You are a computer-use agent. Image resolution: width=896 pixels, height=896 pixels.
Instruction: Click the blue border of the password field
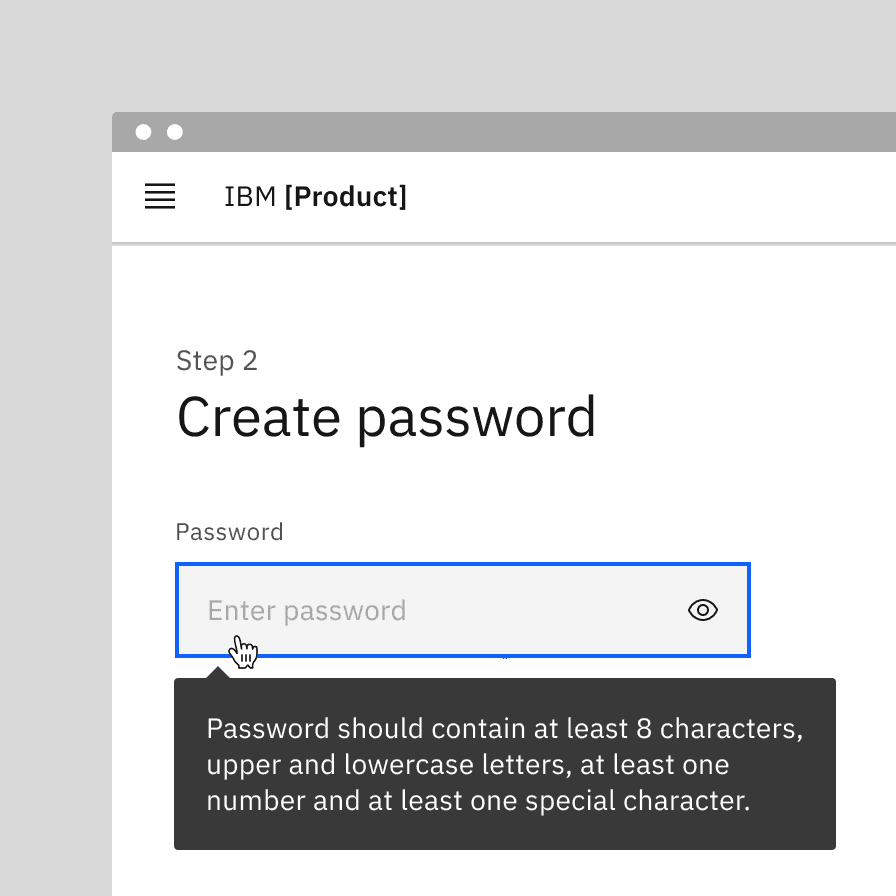[463, 563]
